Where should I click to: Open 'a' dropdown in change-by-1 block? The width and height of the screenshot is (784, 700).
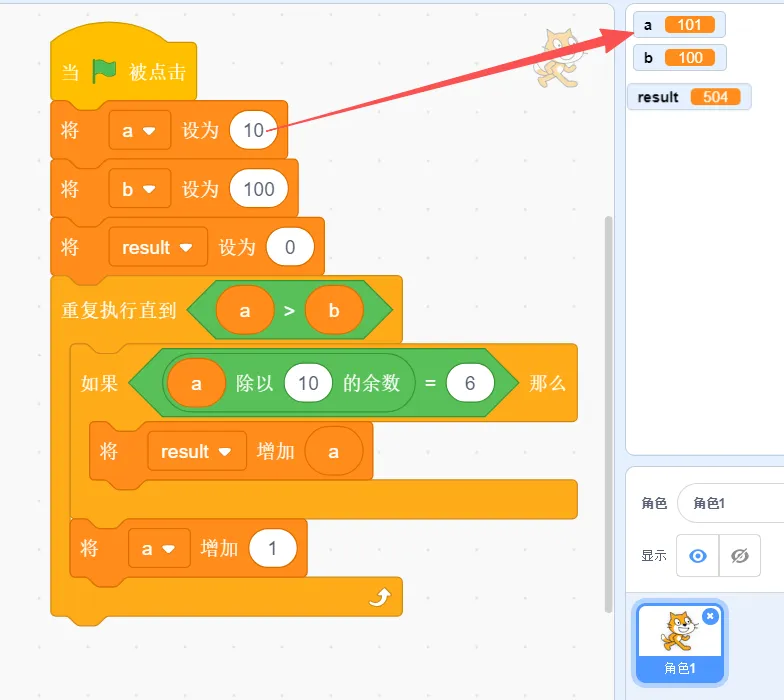pyautogui.click(x=159, y=548)
